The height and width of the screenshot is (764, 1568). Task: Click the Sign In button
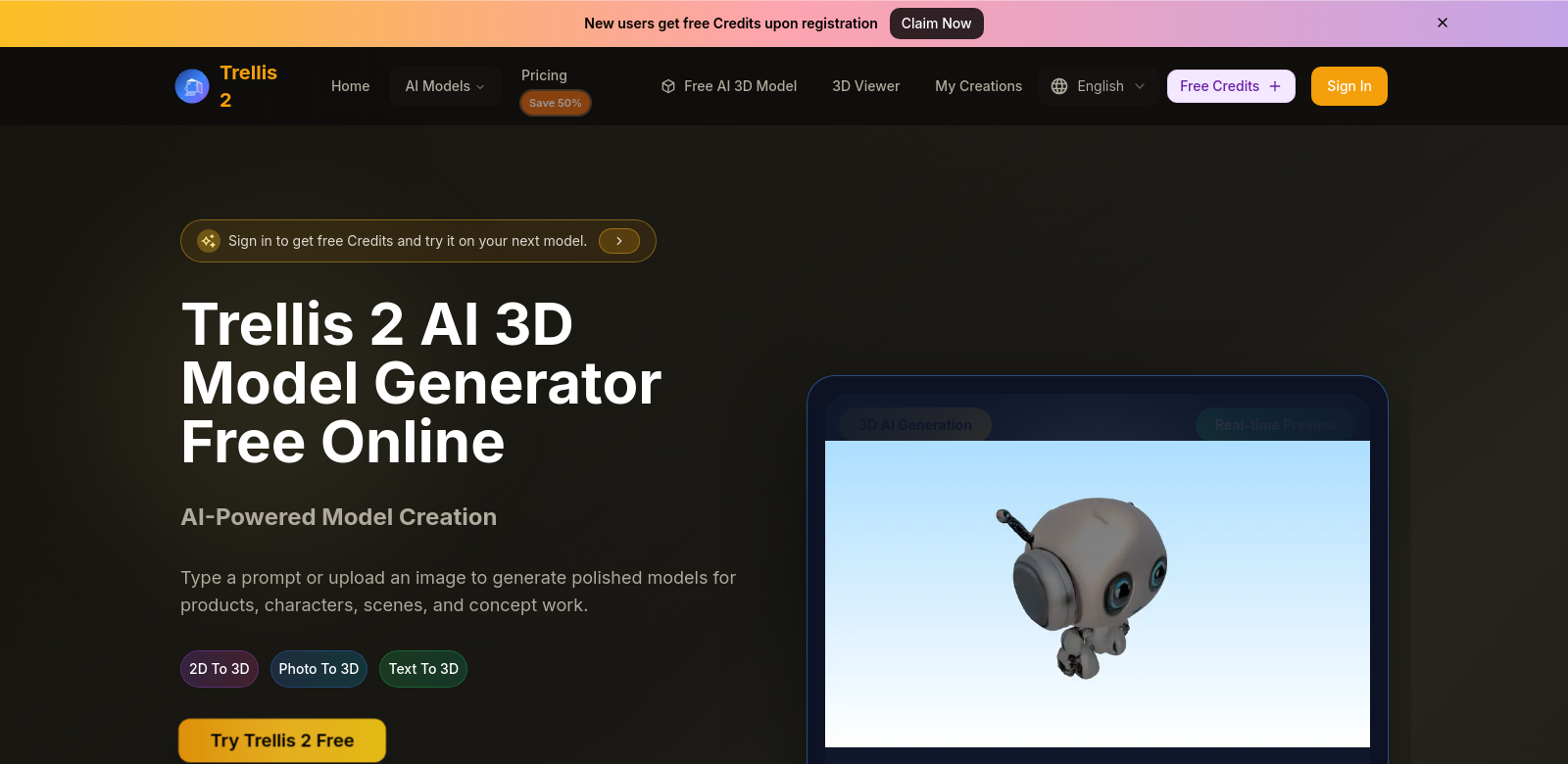pyautogui.click(x=1349, y=86)
